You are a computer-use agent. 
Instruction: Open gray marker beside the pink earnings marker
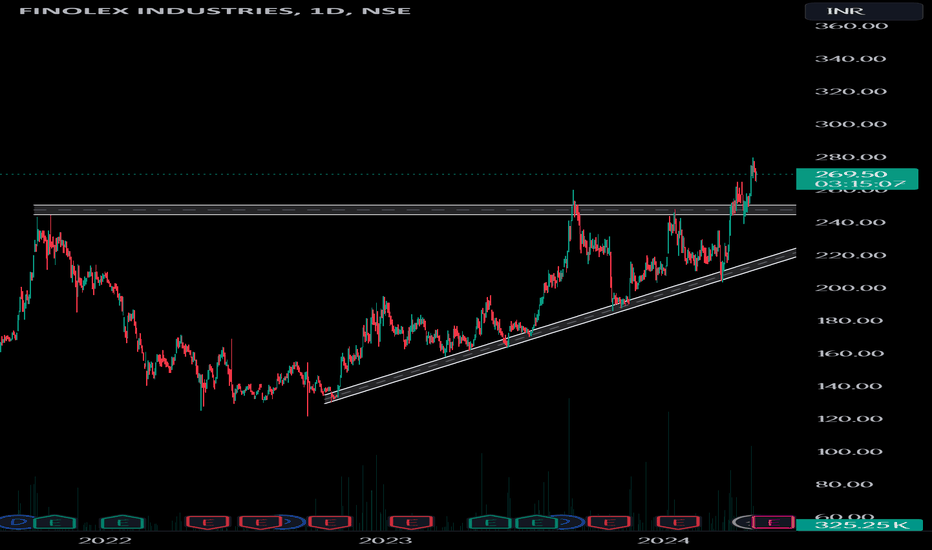click(743, 523)
